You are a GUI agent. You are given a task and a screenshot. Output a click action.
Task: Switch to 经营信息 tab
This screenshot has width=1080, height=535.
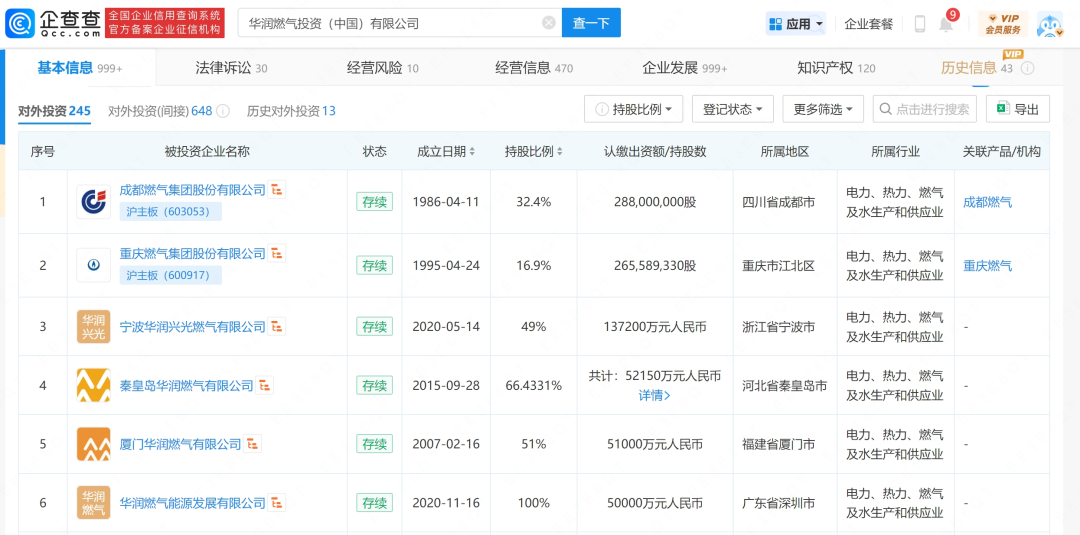[534, 67]
